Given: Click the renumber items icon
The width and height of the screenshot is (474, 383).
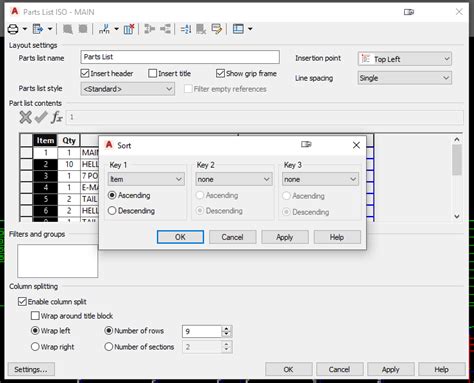Looking at the screenshot, I should pos(104,29).
